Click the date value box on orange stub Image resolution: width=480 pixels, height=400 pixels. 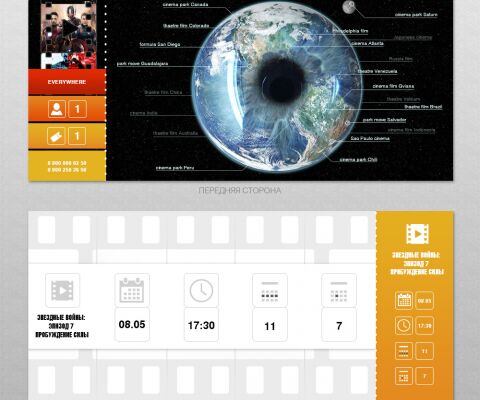(424, 300)
